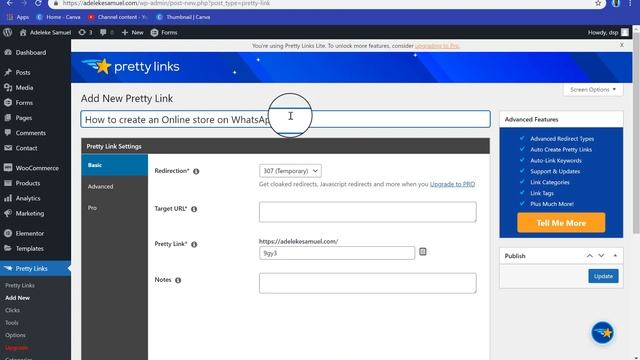This screenshot has height=360, width=640.
Task: Click the pretty links logo banner
Action: click(x=131, y=67)
